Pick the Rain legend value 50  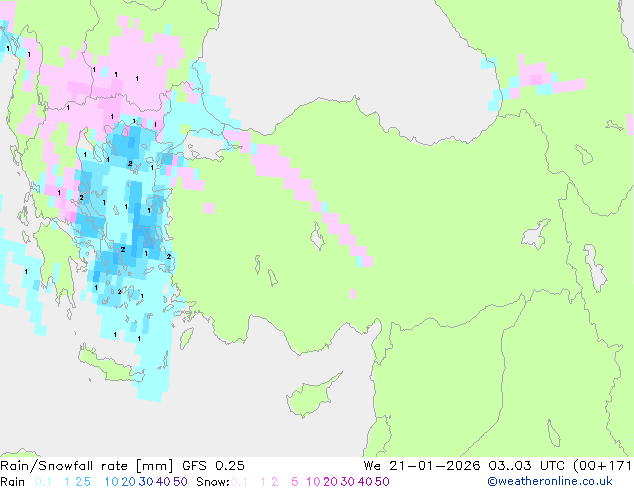point(180,482)
